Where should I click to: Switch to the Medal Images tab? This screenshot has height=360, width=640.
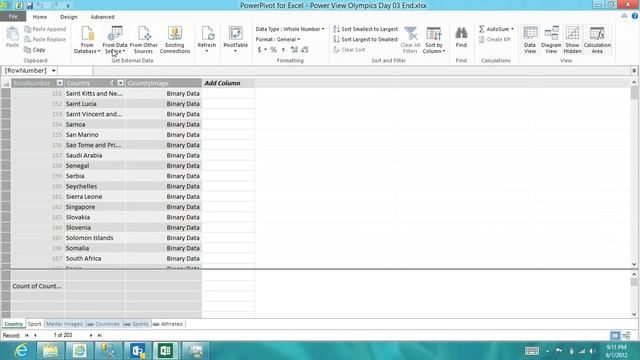[x=64, y=324]
